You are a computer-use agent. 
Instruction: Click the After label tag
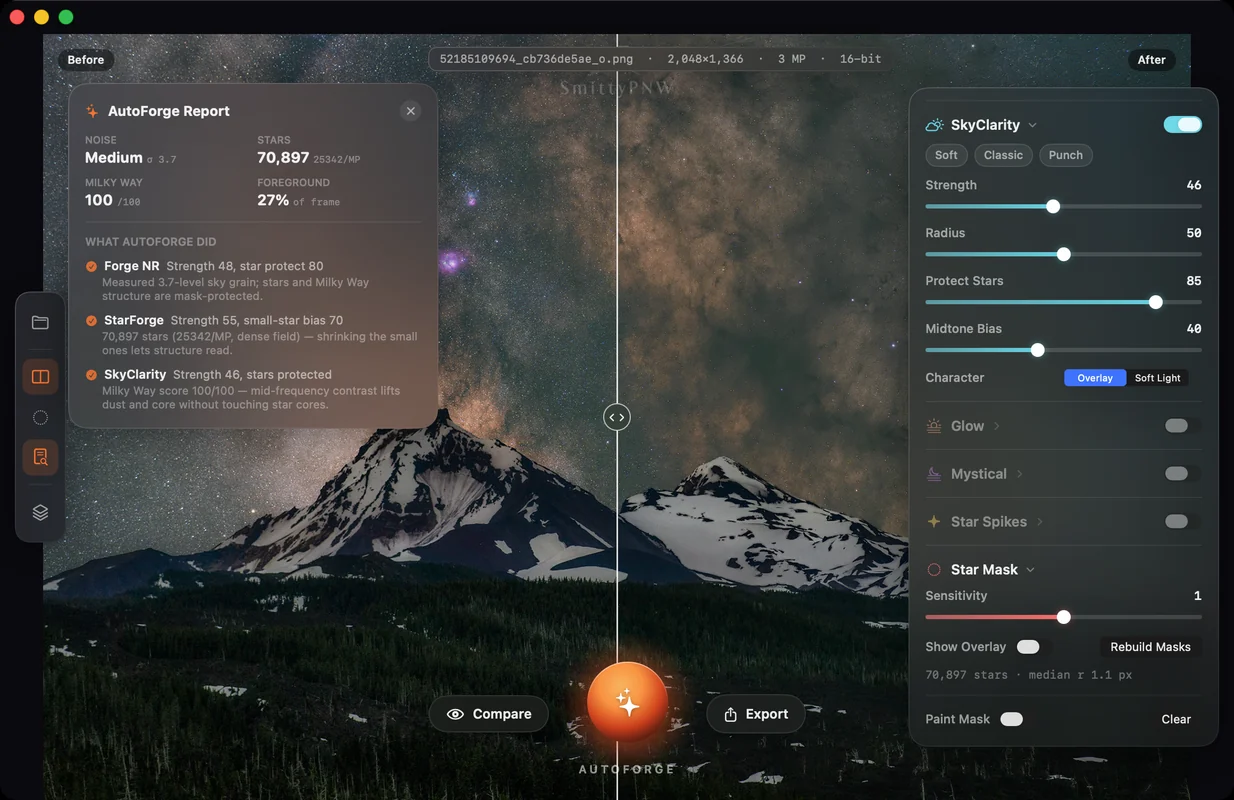coord(1151,60)
